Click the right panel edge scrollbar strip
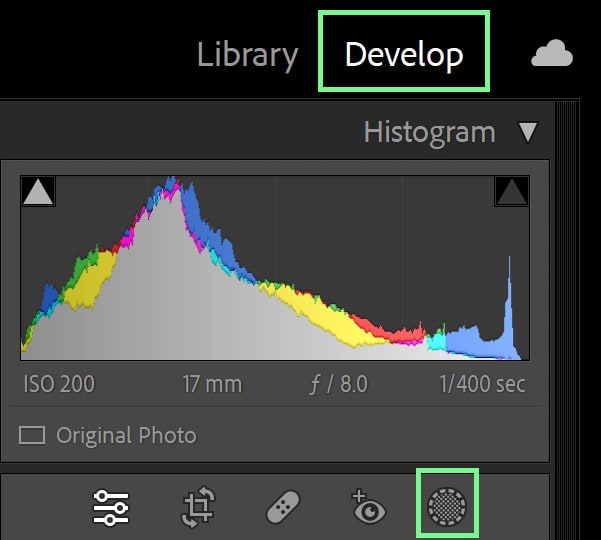Viewport: 601px width, 540px height. (x=567, y=320)
